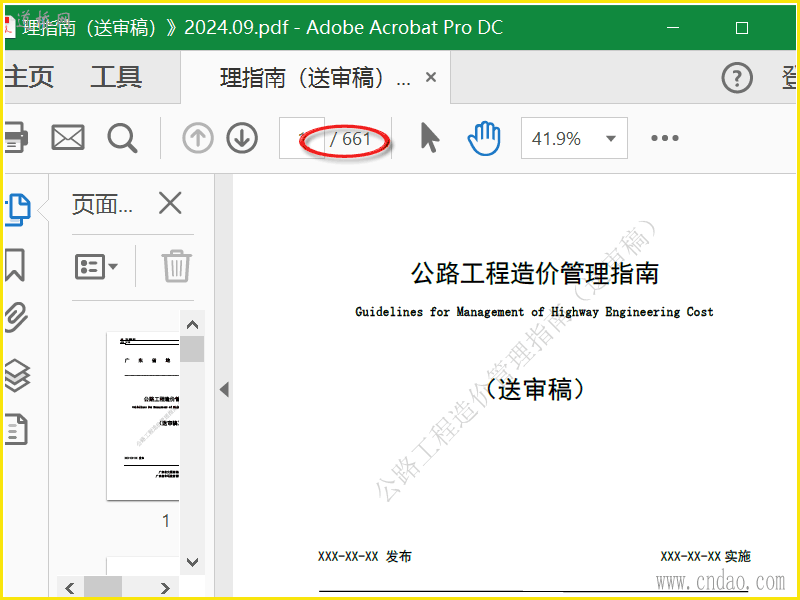Screen dimensions: 800x600
Task: Click the 'XXX-XX-XX 实施' text
Action: (706, 556)
